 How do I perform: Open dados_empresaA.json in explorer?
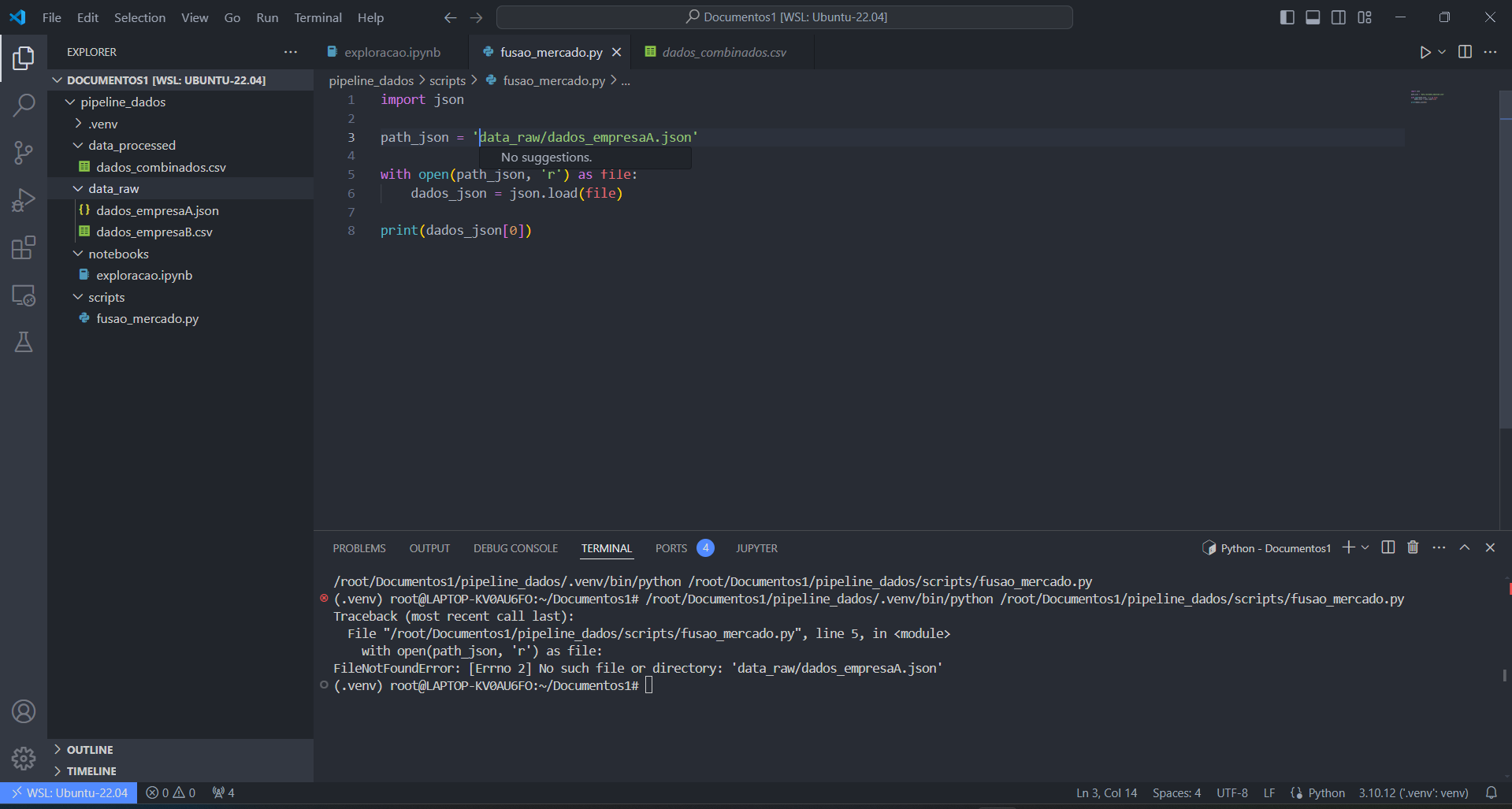click(158, 210)
